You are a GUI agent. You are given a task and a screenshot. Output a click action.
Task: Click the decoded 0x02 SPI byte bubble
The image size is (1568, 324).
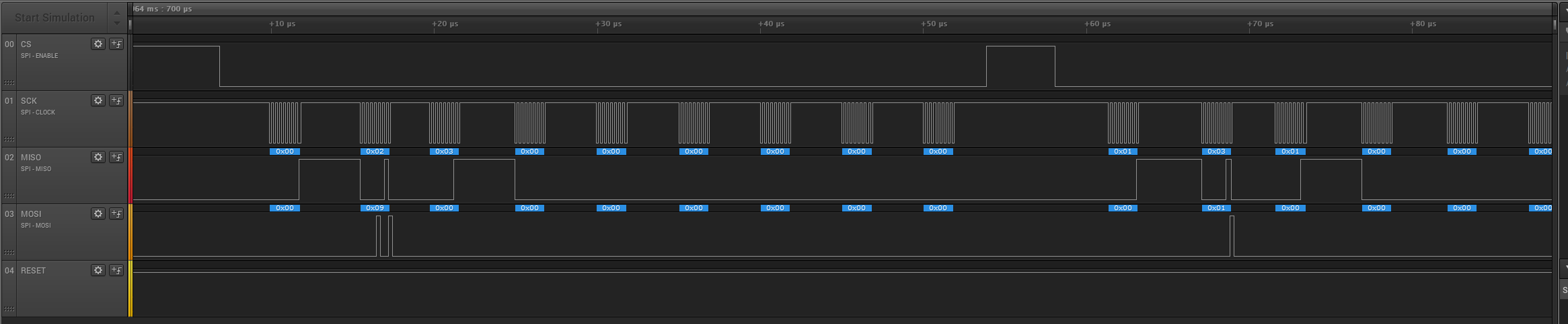[x=375, y=152]
